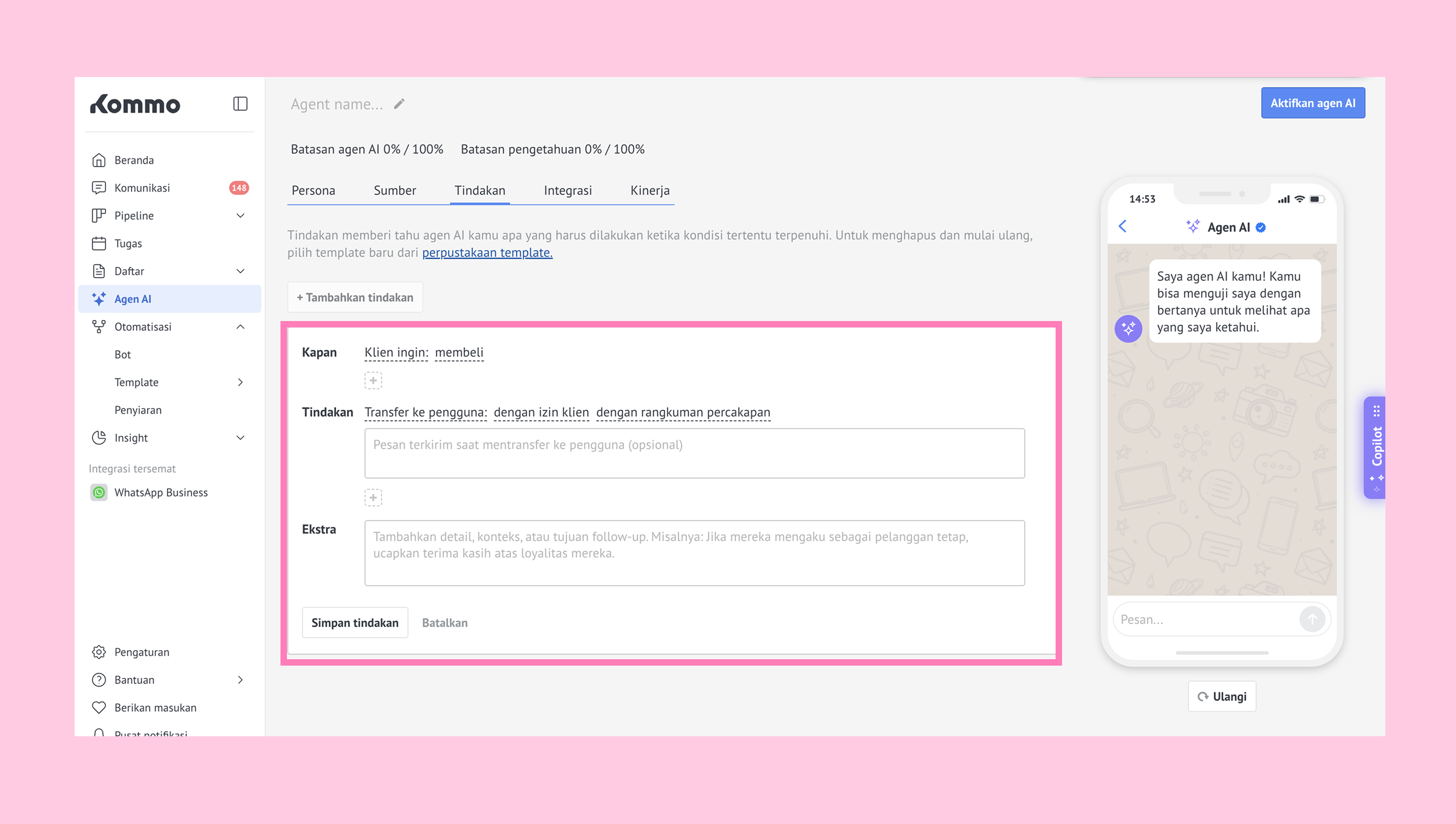The height and width of the screenshot is (824, 1456).
Task: Switch to the Integrasi tab
Action: pos(568,190)
